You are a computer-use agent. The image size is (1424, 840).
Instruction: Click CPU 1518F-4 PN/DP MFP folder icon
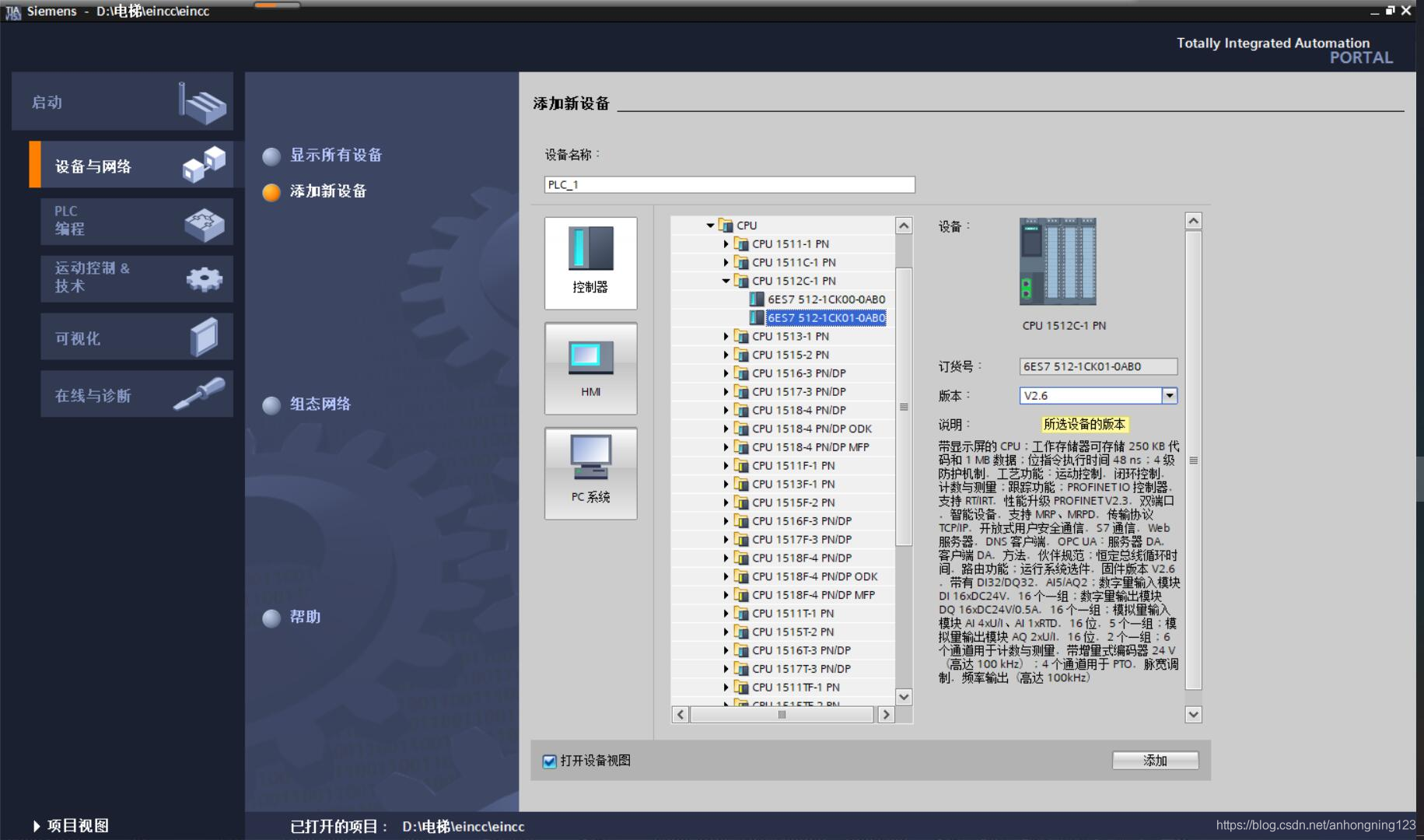pyautogui.click(x=741, y=595)
